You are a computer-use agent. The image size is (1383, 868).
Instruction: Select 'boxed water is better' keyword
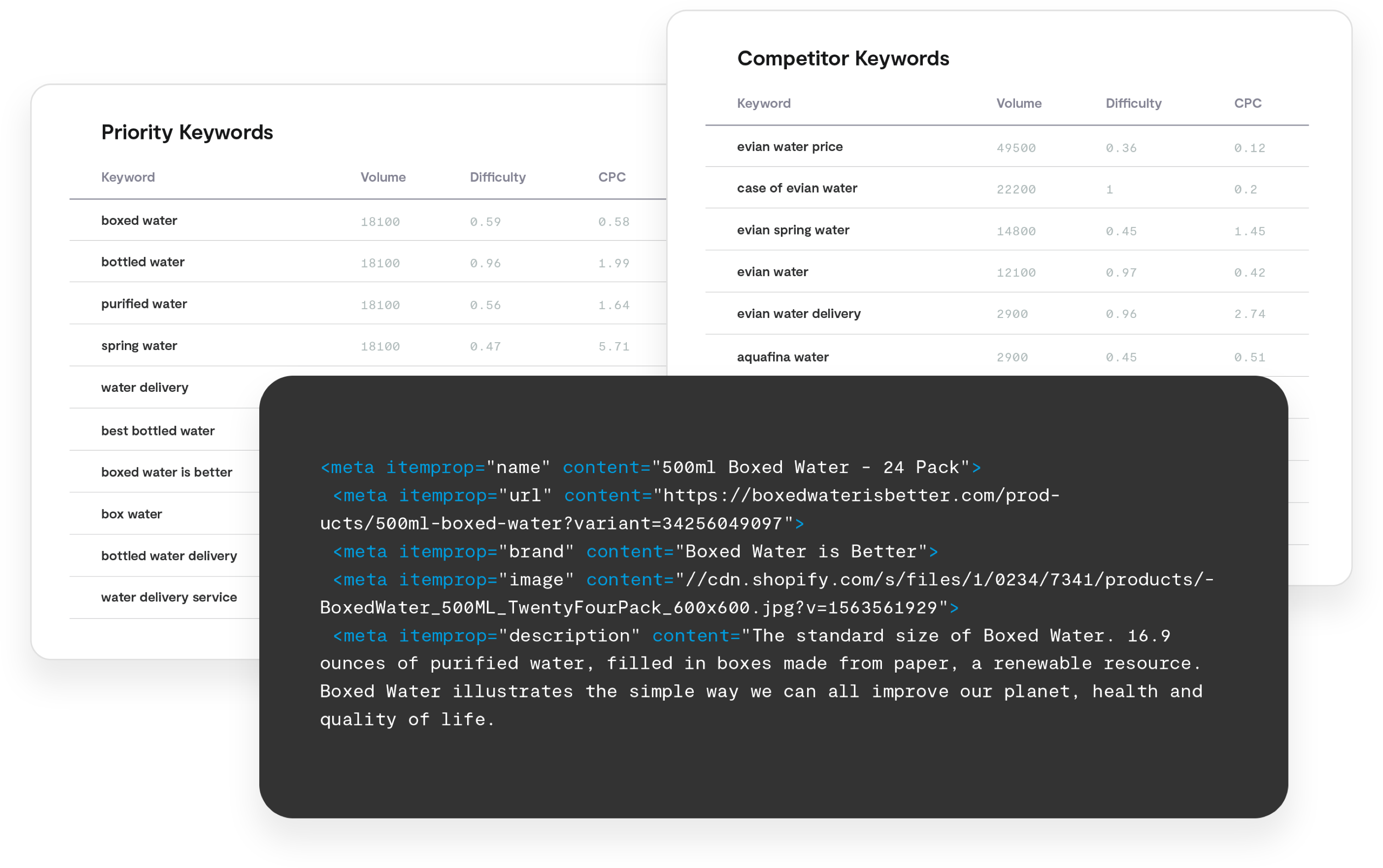pyautogui.click(x=167, y=472)
